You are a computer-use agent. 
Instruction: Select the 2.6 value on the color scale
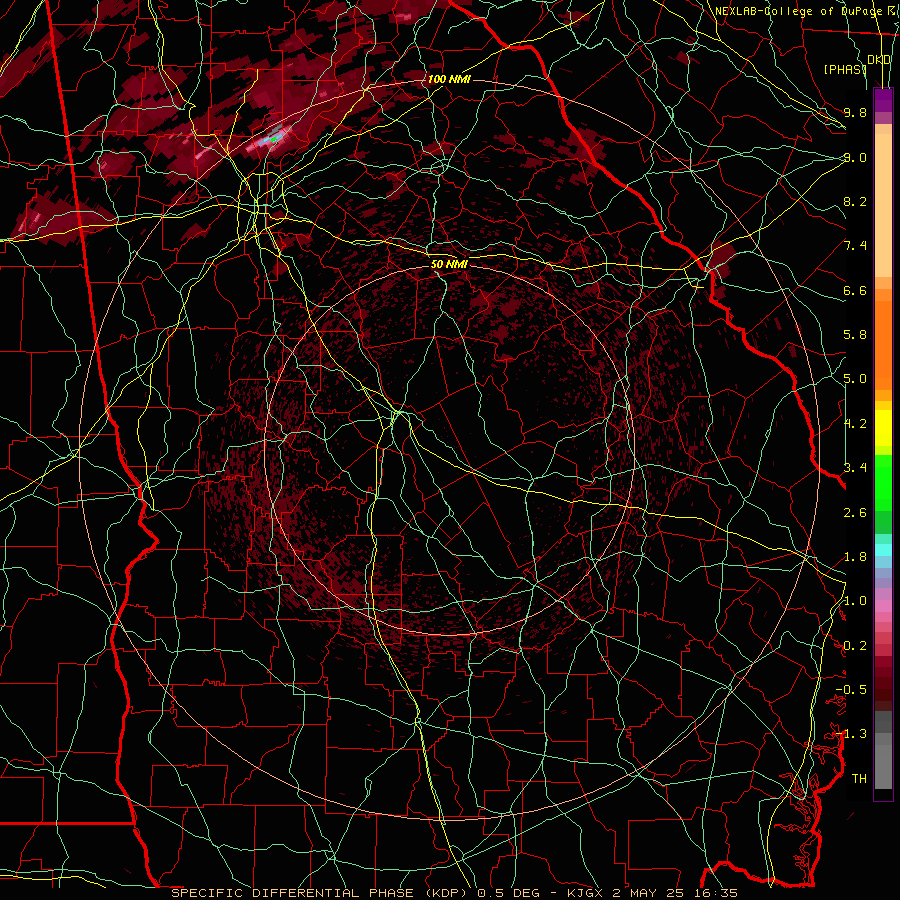point(855,513)
